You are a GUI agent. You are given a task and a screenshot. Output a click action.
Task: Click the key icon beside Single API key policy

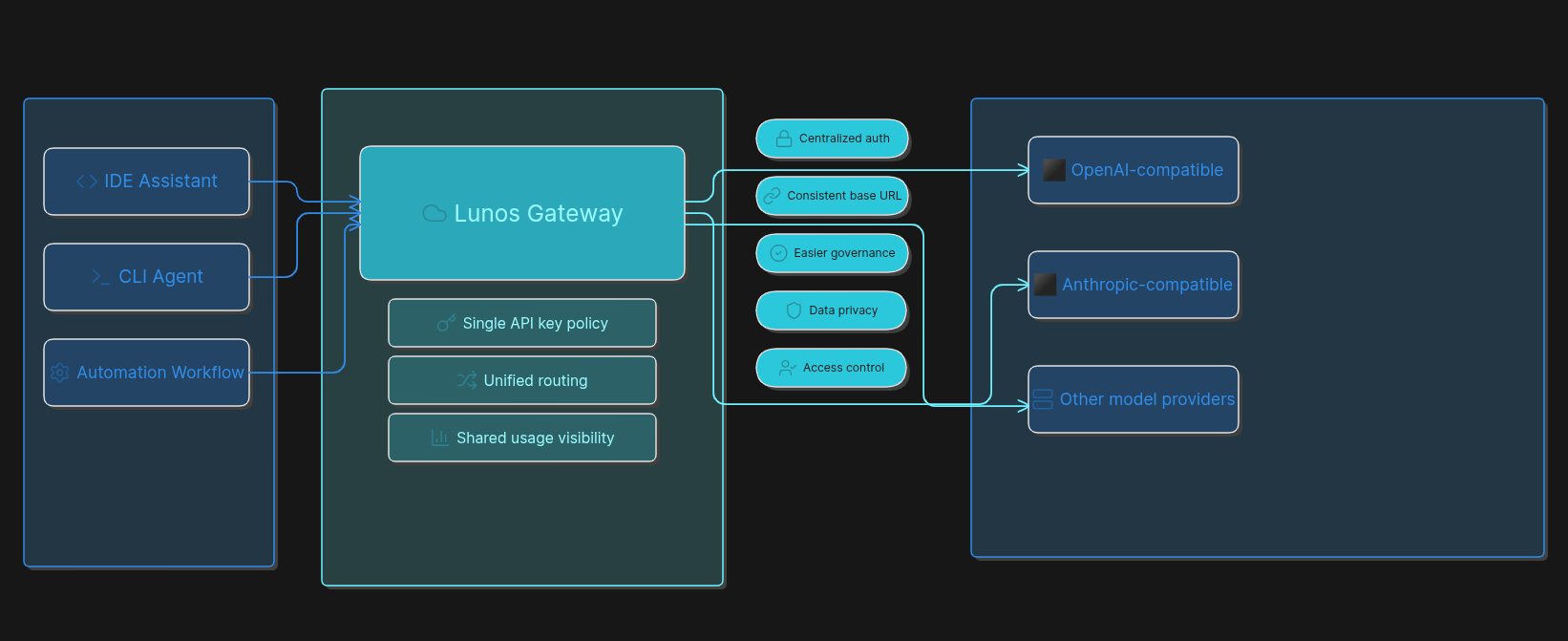(446, 324)
